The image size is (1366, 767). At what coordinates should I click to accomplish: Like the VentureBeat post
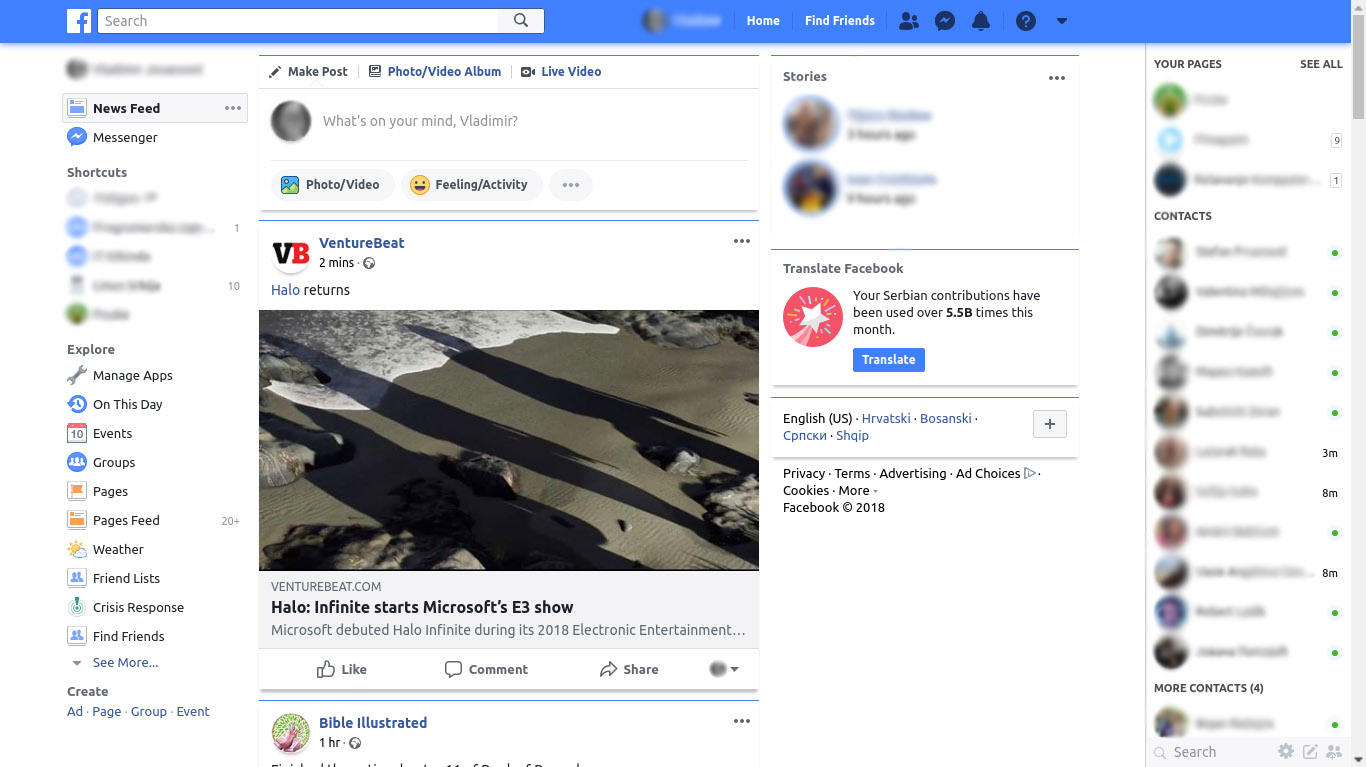(x=342, y=669)
